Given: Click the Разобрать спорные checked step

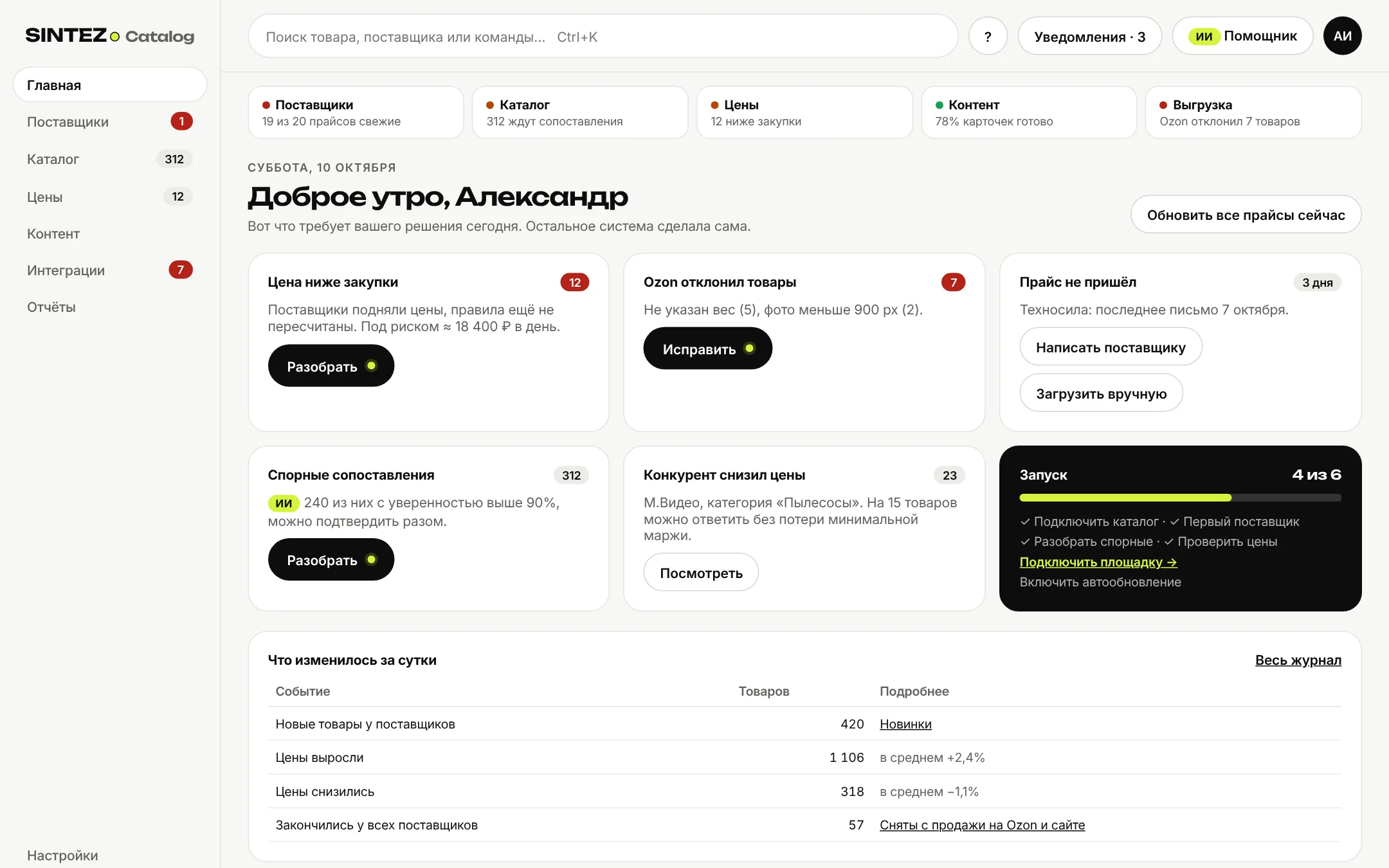Looking at the screenshot, I should point(1087,541).
